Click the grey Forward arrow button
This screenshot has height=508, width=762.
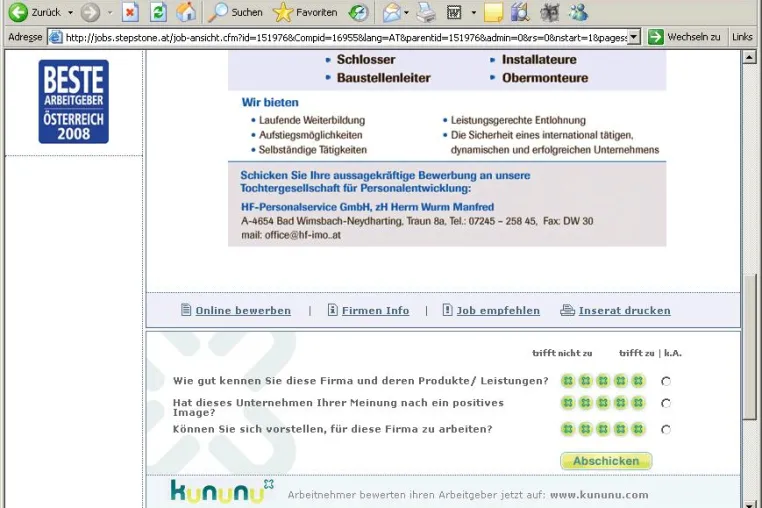pos(90,12)
